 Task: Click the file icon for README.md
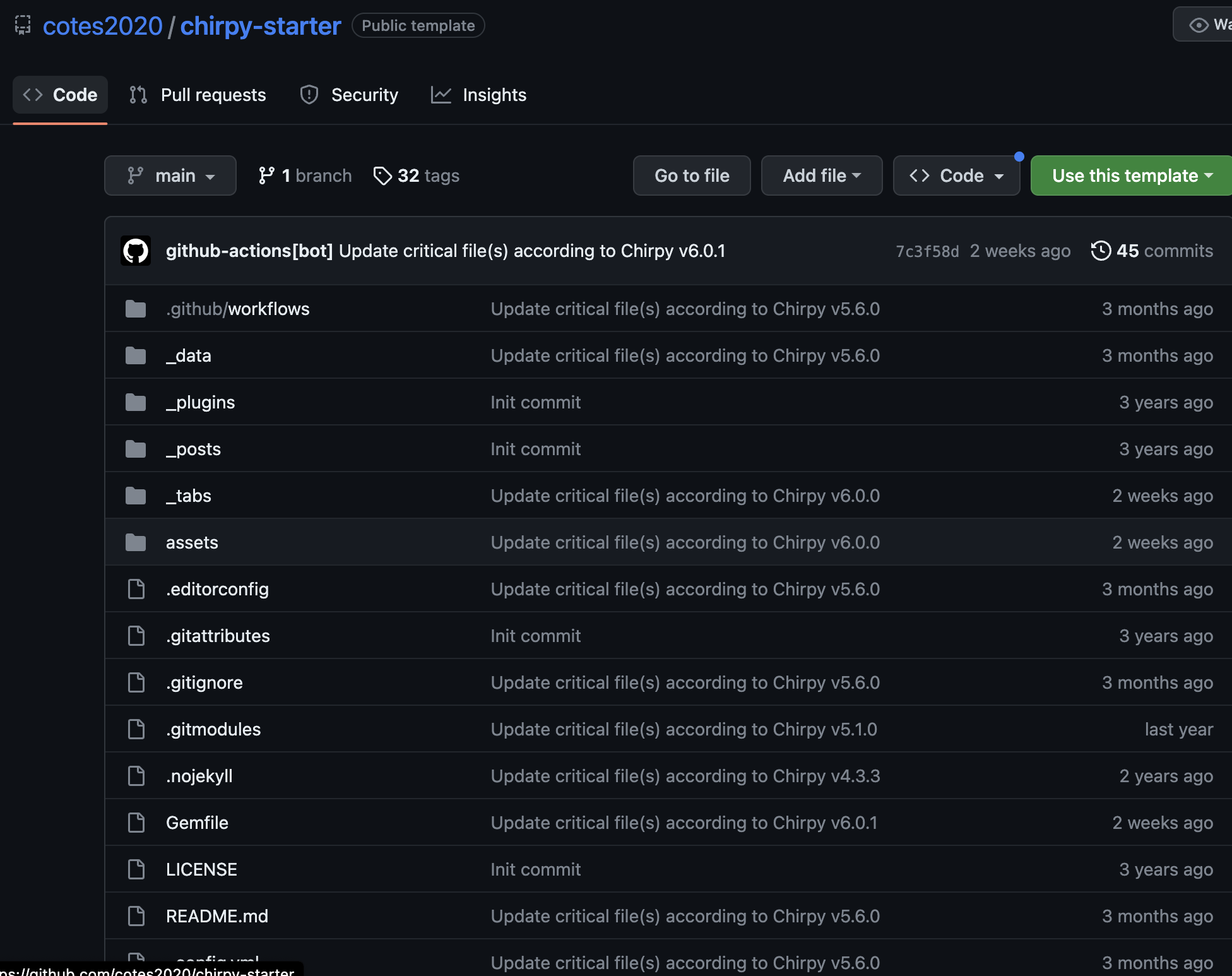pos(136,916)
